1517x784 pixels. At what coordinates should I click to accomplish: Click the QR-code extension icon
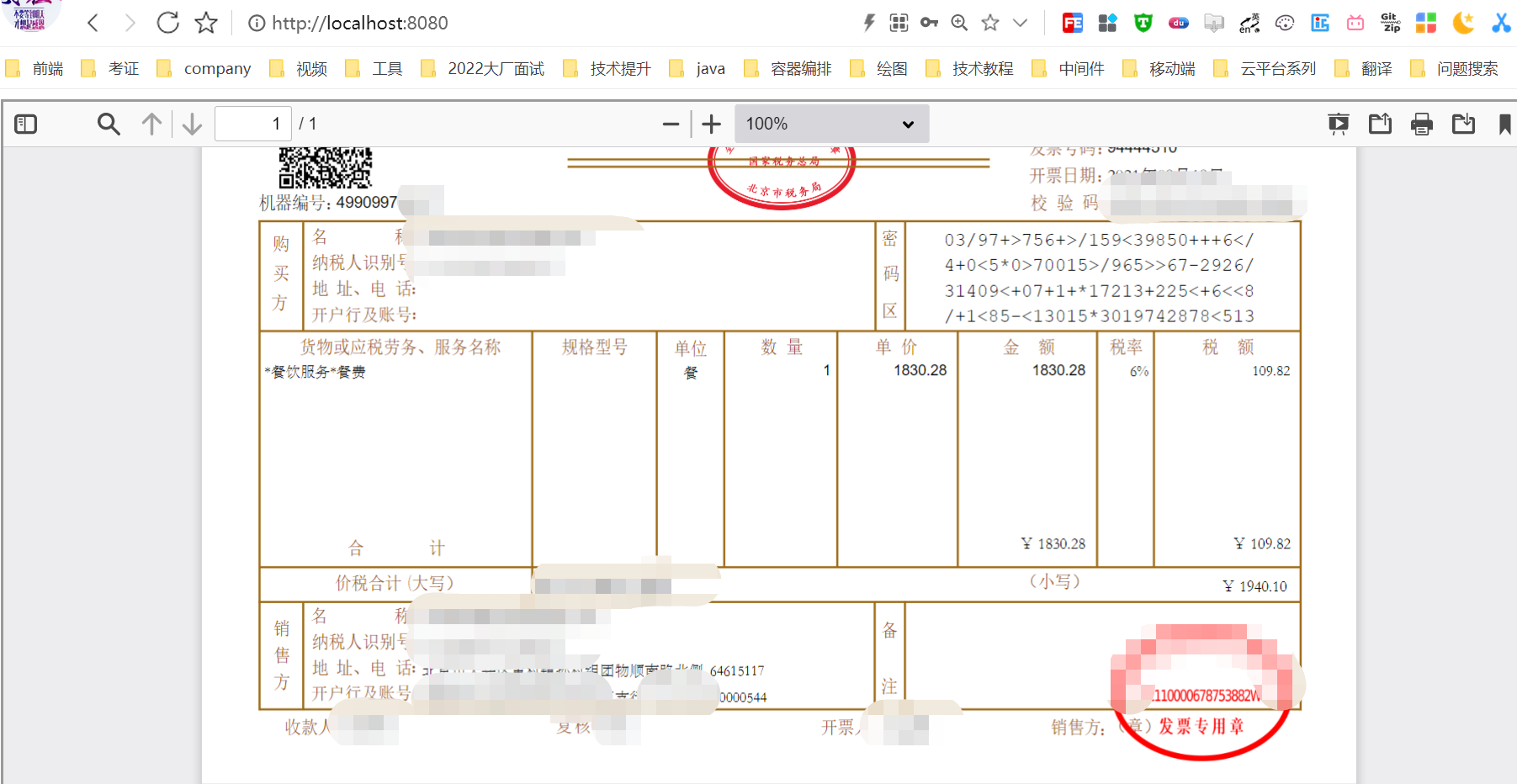tap(899, 23)
